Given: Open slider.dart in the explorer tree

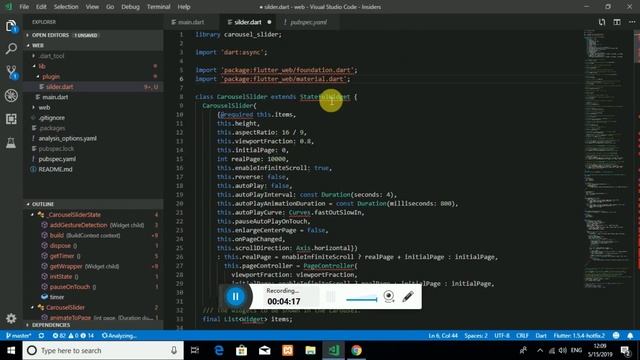Looking at the screenshot, I should 93,87.
